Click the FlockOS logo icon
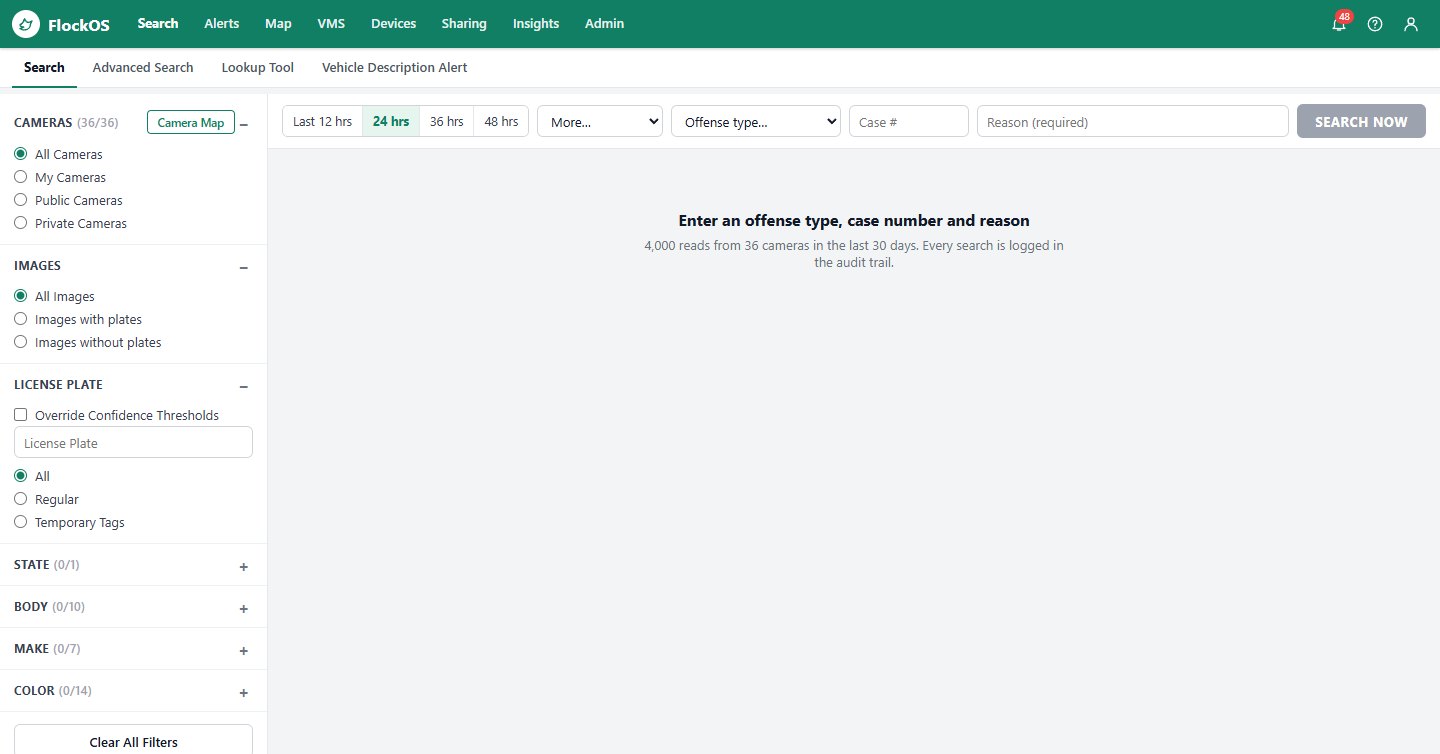1440x754 pixels. 26,24
